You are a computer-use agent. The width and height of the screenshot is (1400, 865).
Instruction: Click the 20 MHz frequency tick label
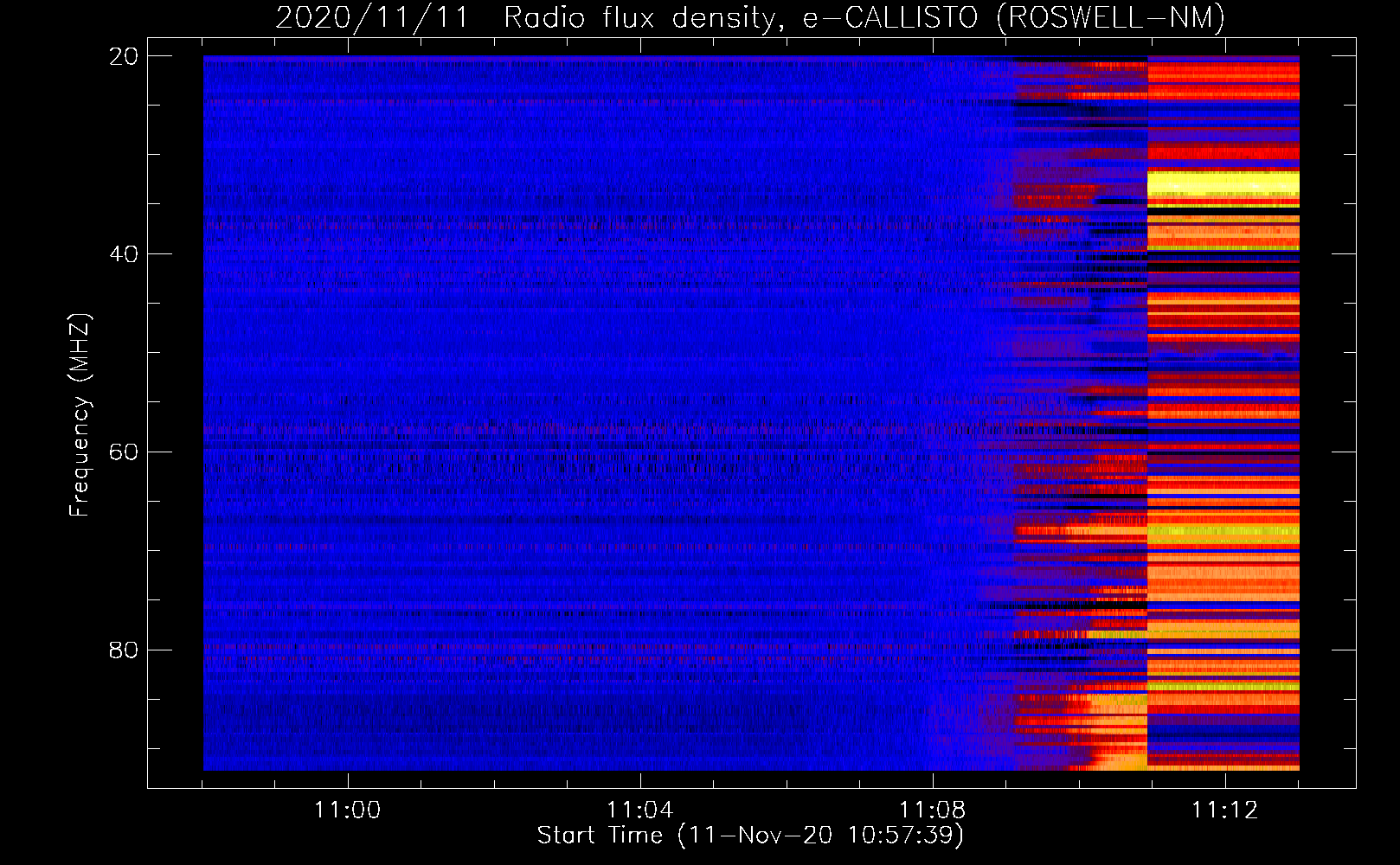click(124, 56)
